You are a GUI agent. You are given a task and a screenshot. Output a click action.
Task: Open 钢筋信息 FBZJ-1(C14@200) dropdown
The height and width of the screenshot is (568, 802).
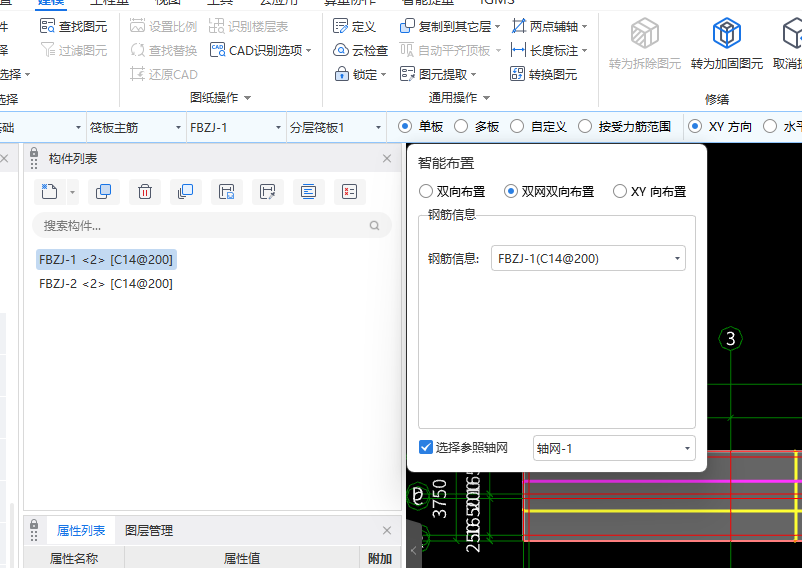(x=588, y=258)
